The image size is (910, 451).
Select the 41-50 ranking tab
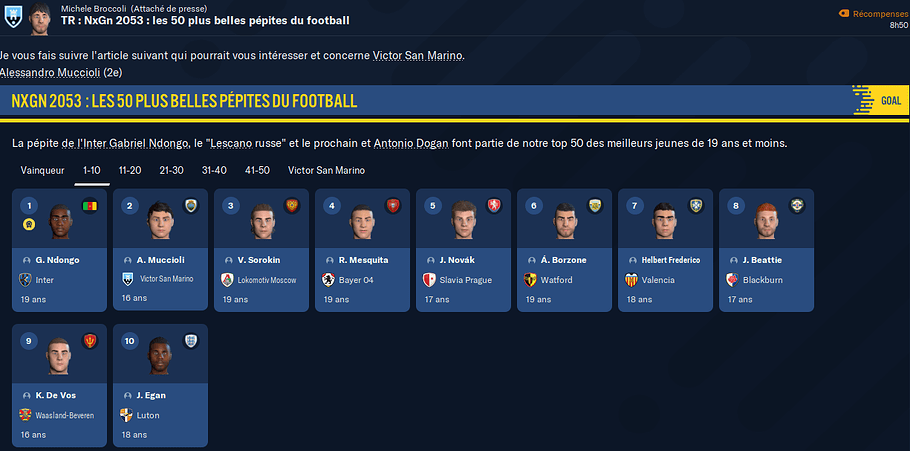257,170
